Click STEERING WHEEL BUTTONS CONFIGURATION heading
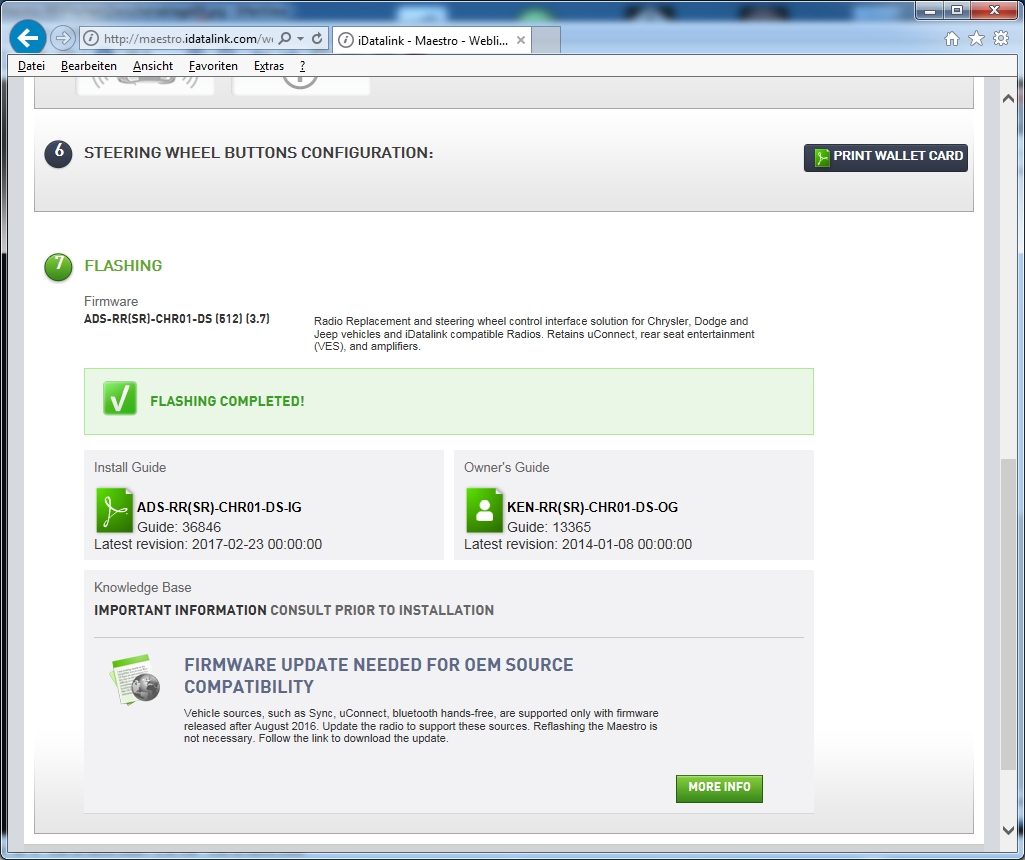The height and width of the screenshot is (860, 1025). pos(258,153)
